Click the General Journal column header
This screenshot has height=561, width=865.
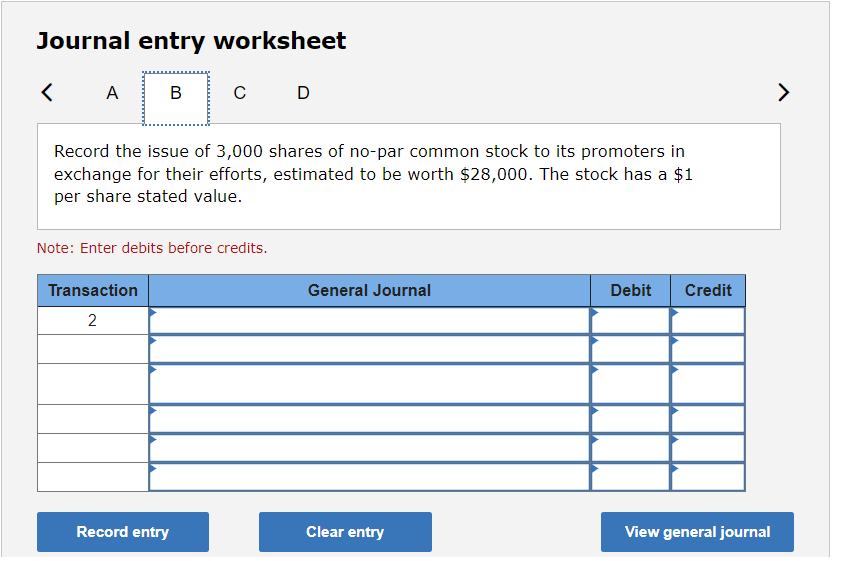(x=369, y=290)
